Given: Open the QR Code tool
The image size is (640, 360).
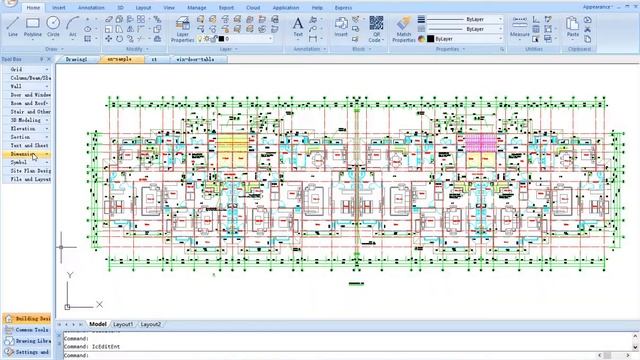Looking at the screenshot, I should point(376,29).
